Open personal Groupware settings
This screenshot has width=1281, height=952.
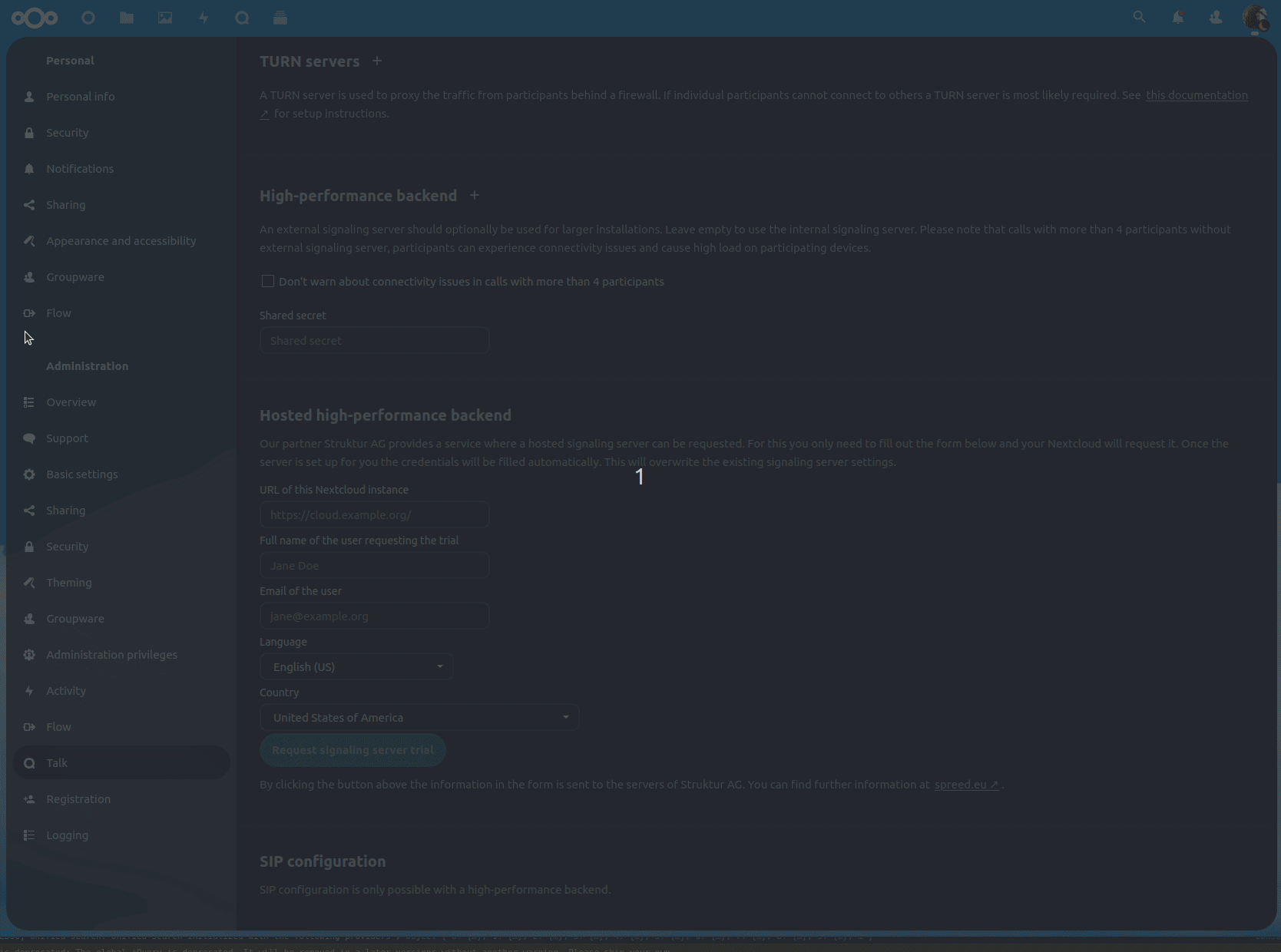tap(121, 277)
